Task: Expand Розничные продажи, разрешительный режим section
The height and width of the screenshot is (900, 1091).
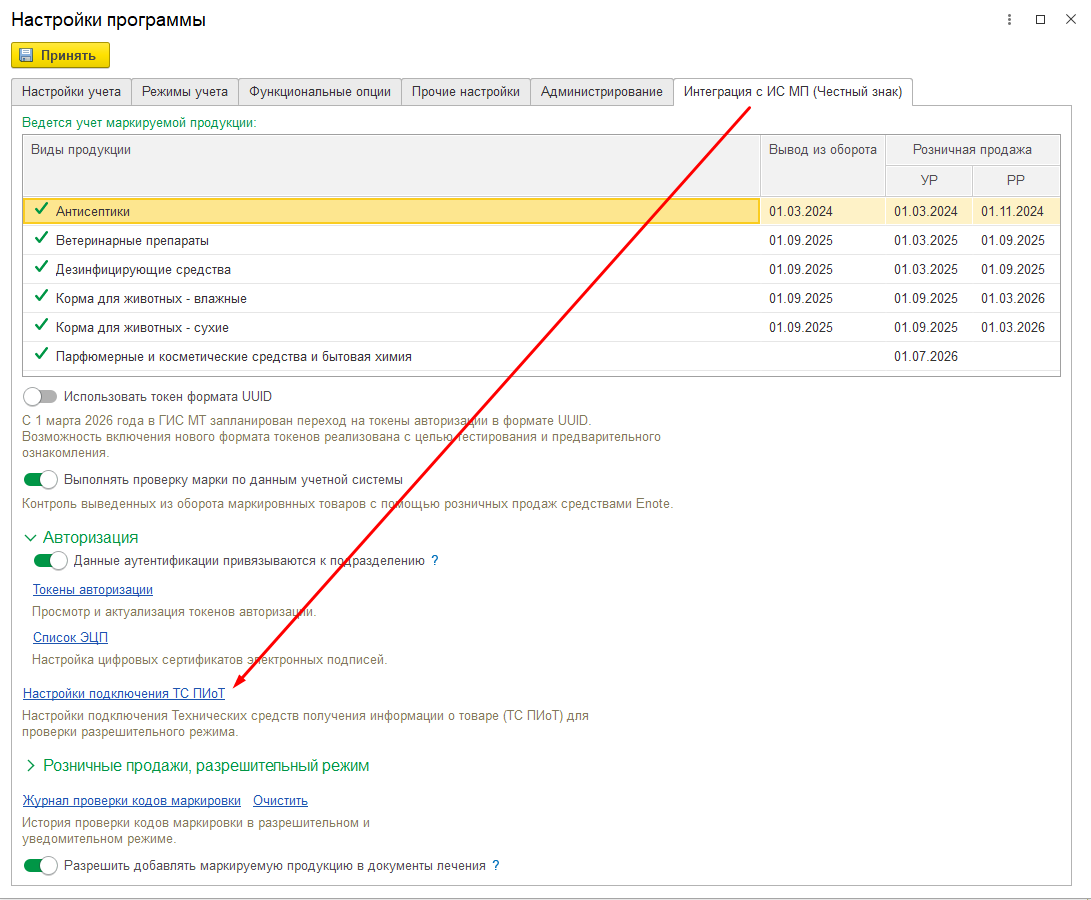Action: (29, 766)
